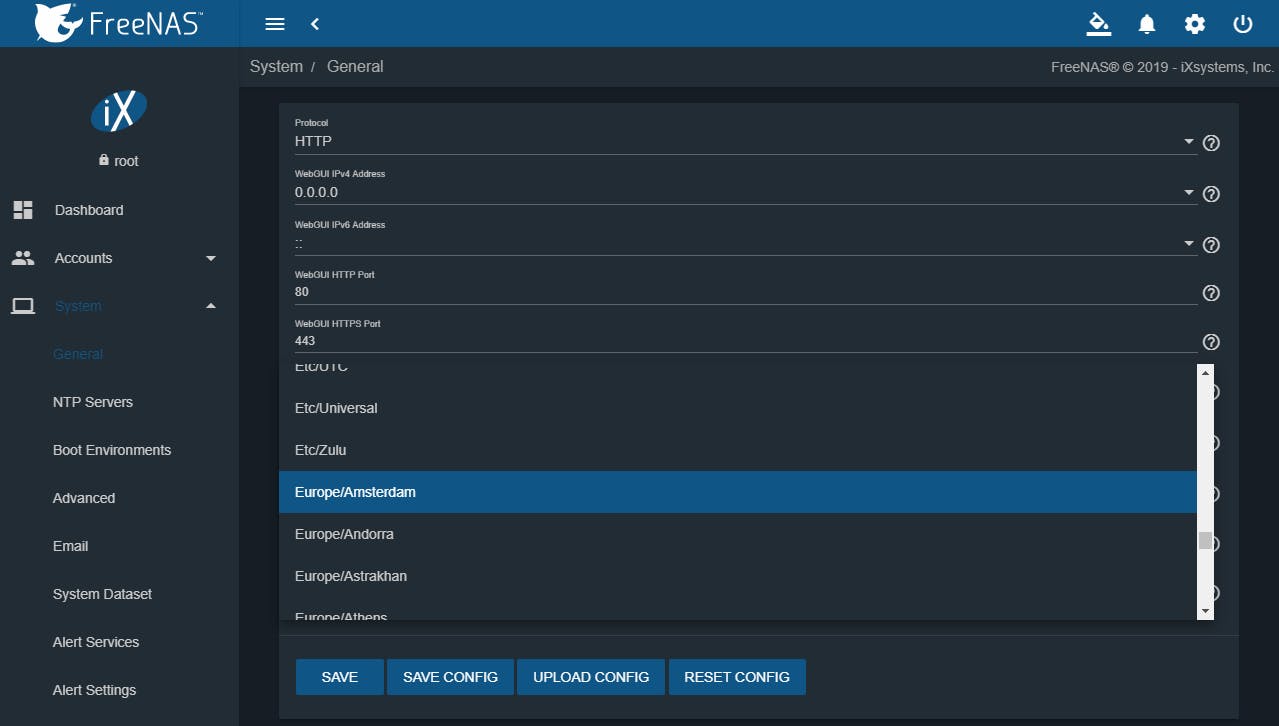Show help for Protocol field

tap(1211, 143)
